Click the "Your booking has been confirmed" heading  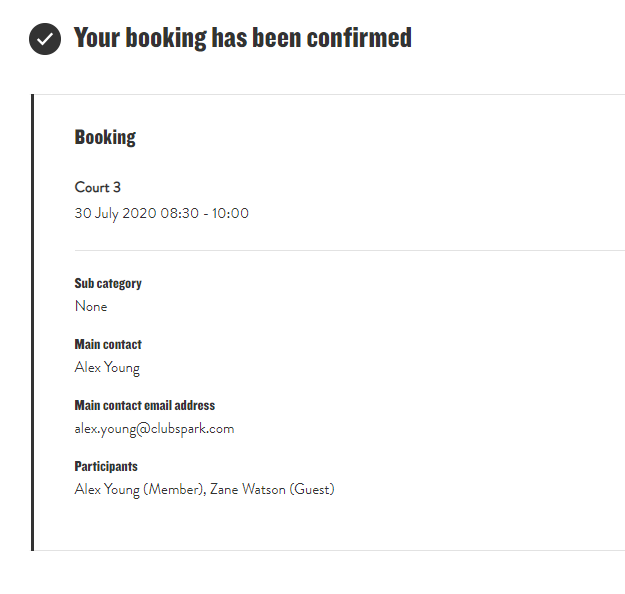point(242,38)
